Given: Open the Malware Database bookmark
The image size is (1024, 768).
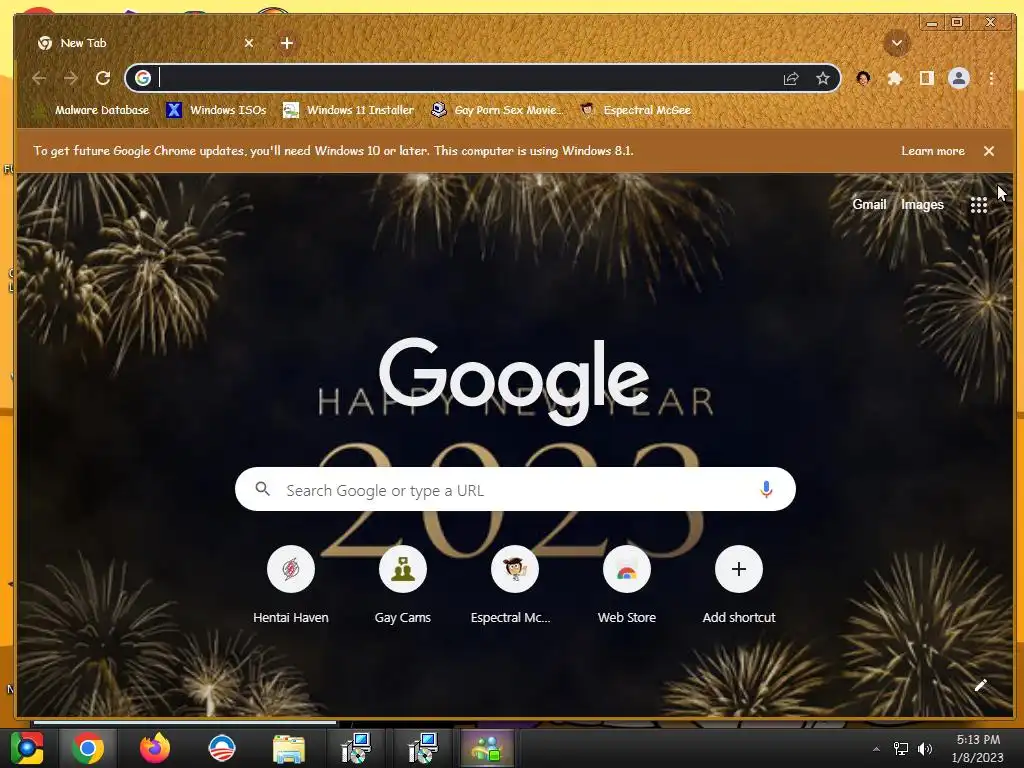Looking at the screenshot, I should pos(93,110).
